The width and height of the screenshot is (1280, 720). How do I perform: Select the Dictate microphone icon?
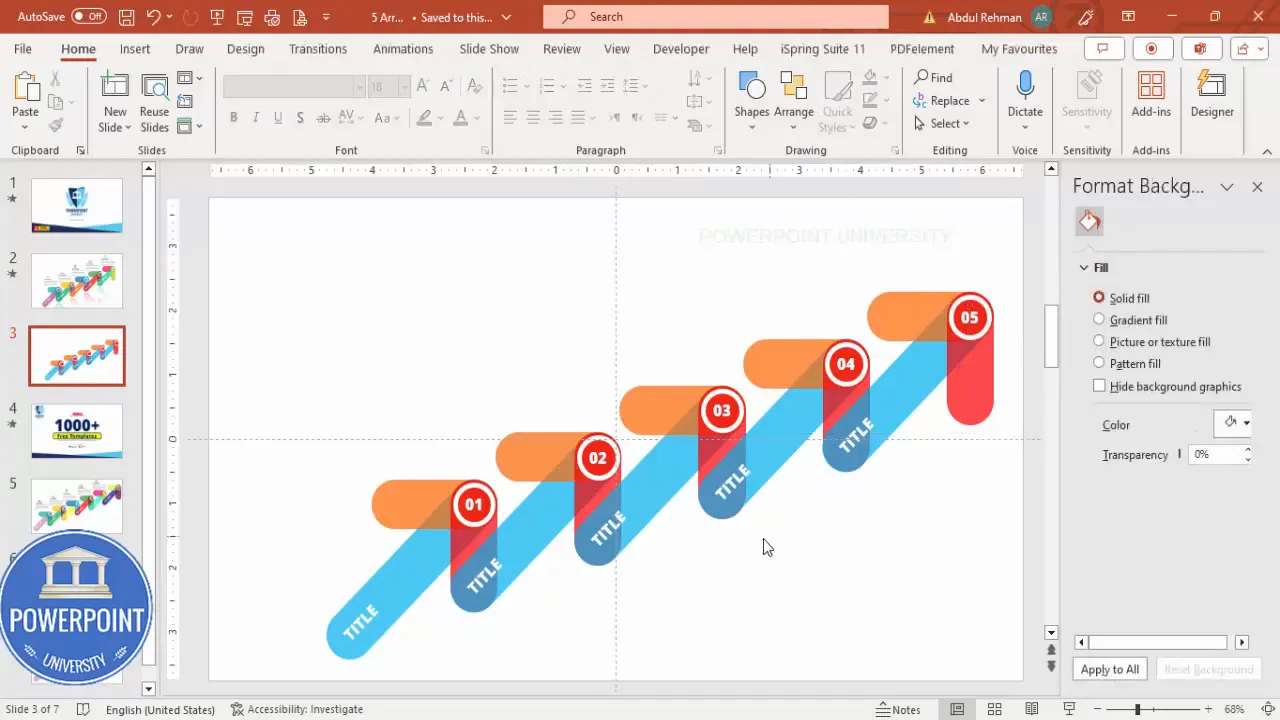click(1025, 85)
